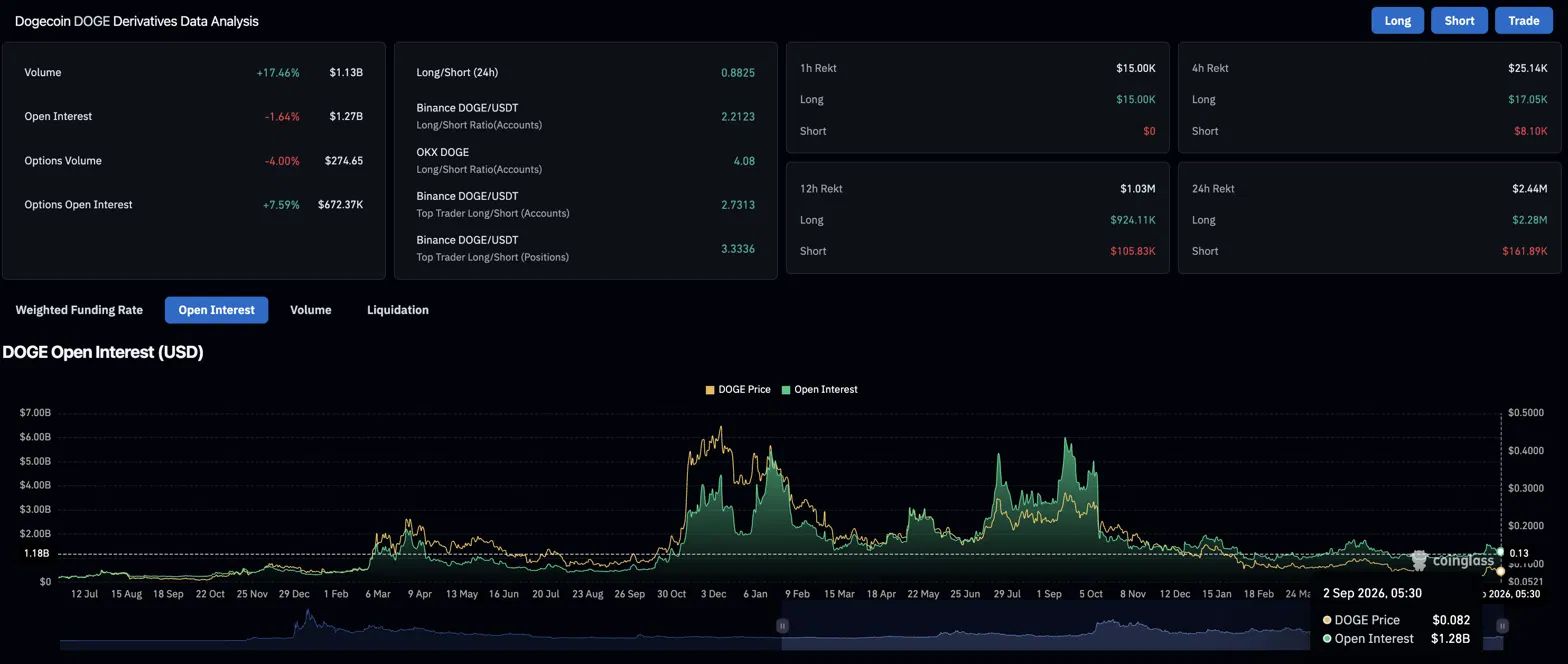Click the Short button
This screenshot has width=1568, height=664.
tap(1459, 20)
